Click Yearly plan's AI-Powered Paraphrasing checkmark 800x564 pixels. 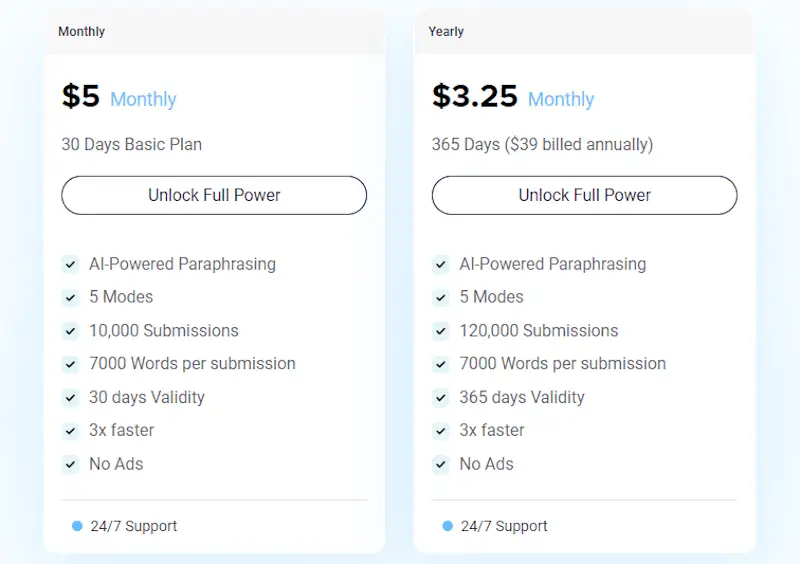[x=440, y=265]
